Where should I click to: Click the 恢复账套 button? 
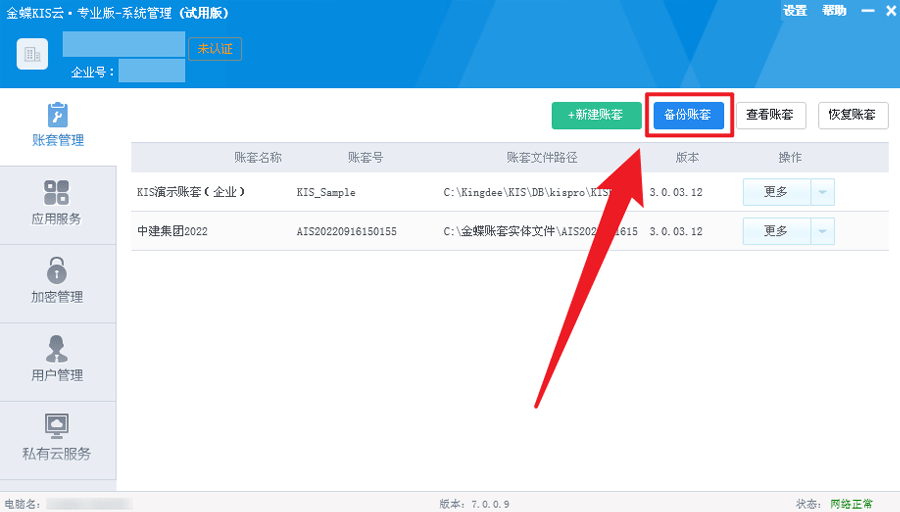coord(853,115)
